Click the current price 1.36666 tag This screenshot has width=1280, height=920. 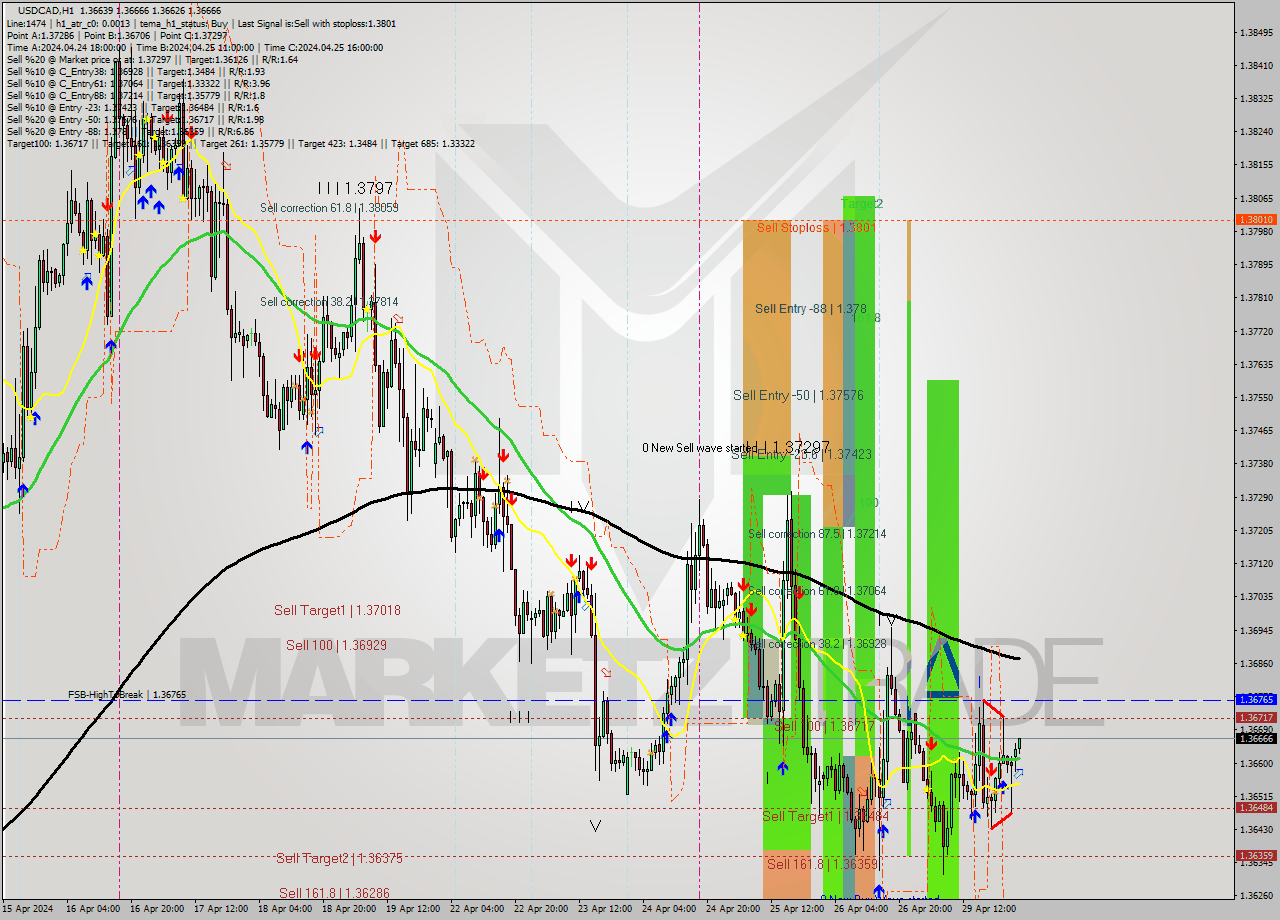tap(1256, 738)
